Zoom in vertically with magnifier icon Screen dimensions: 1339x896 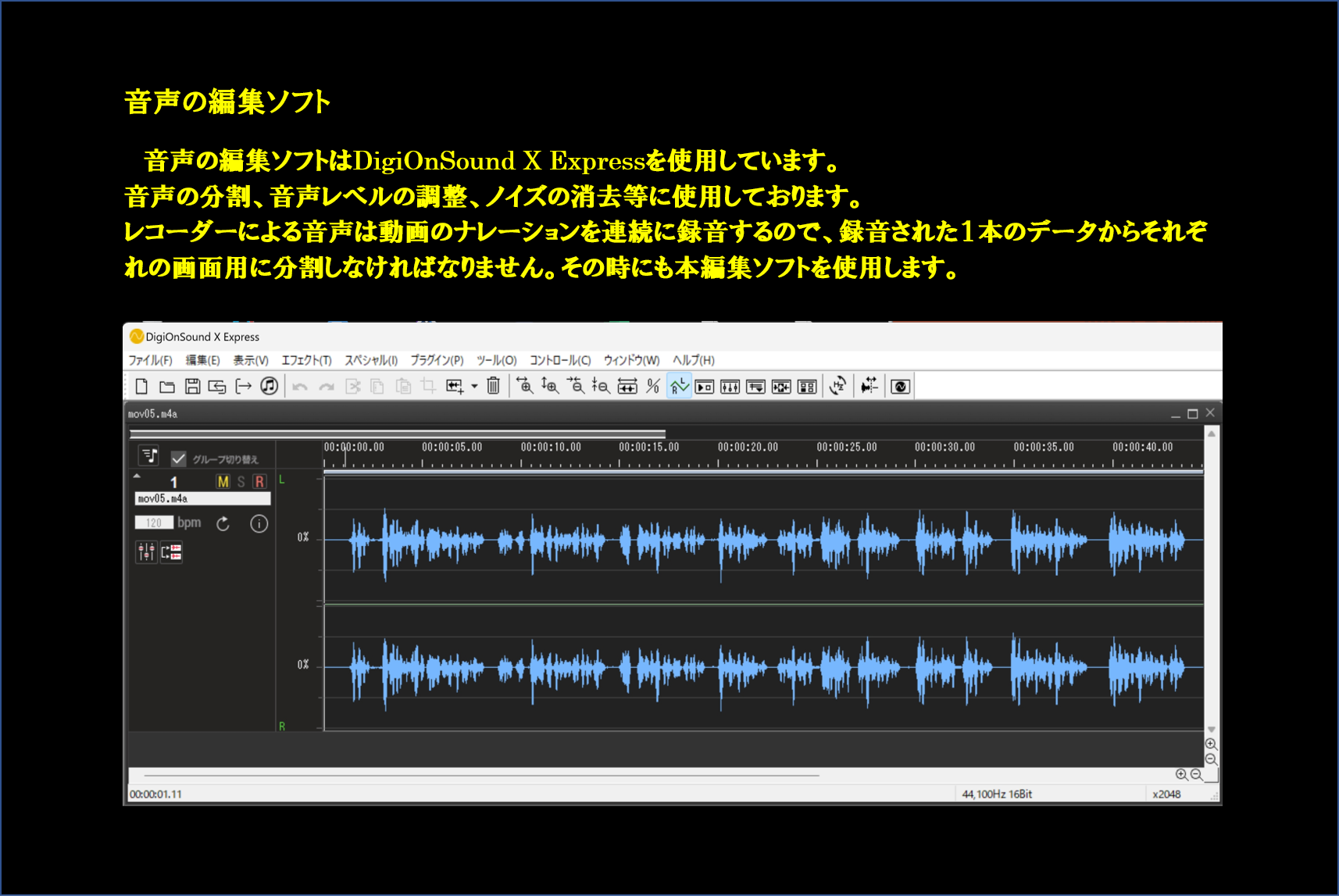pyautogui.click(x=550, y=386)
